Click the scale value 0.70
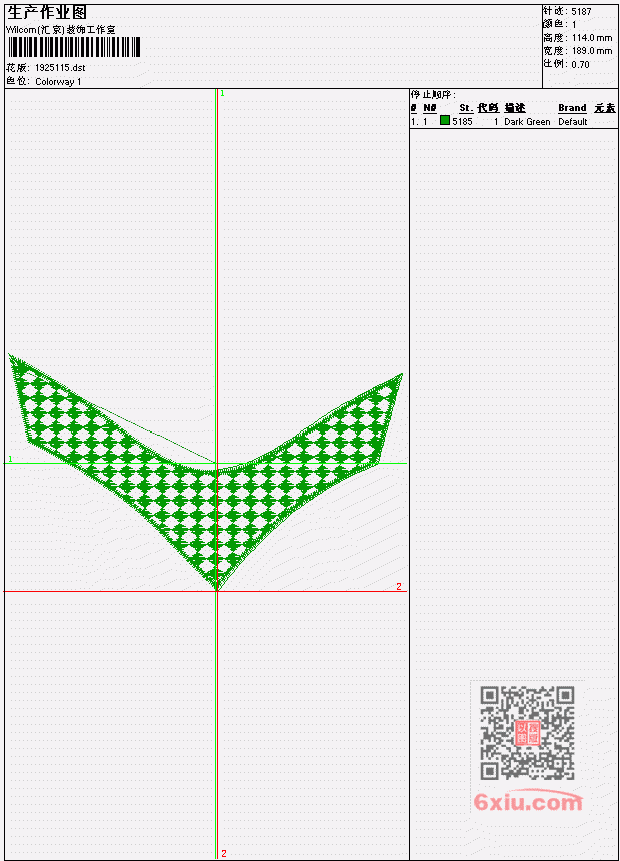Screen dimensions: 620x861 pyautogui.click(x=580, y=64)
